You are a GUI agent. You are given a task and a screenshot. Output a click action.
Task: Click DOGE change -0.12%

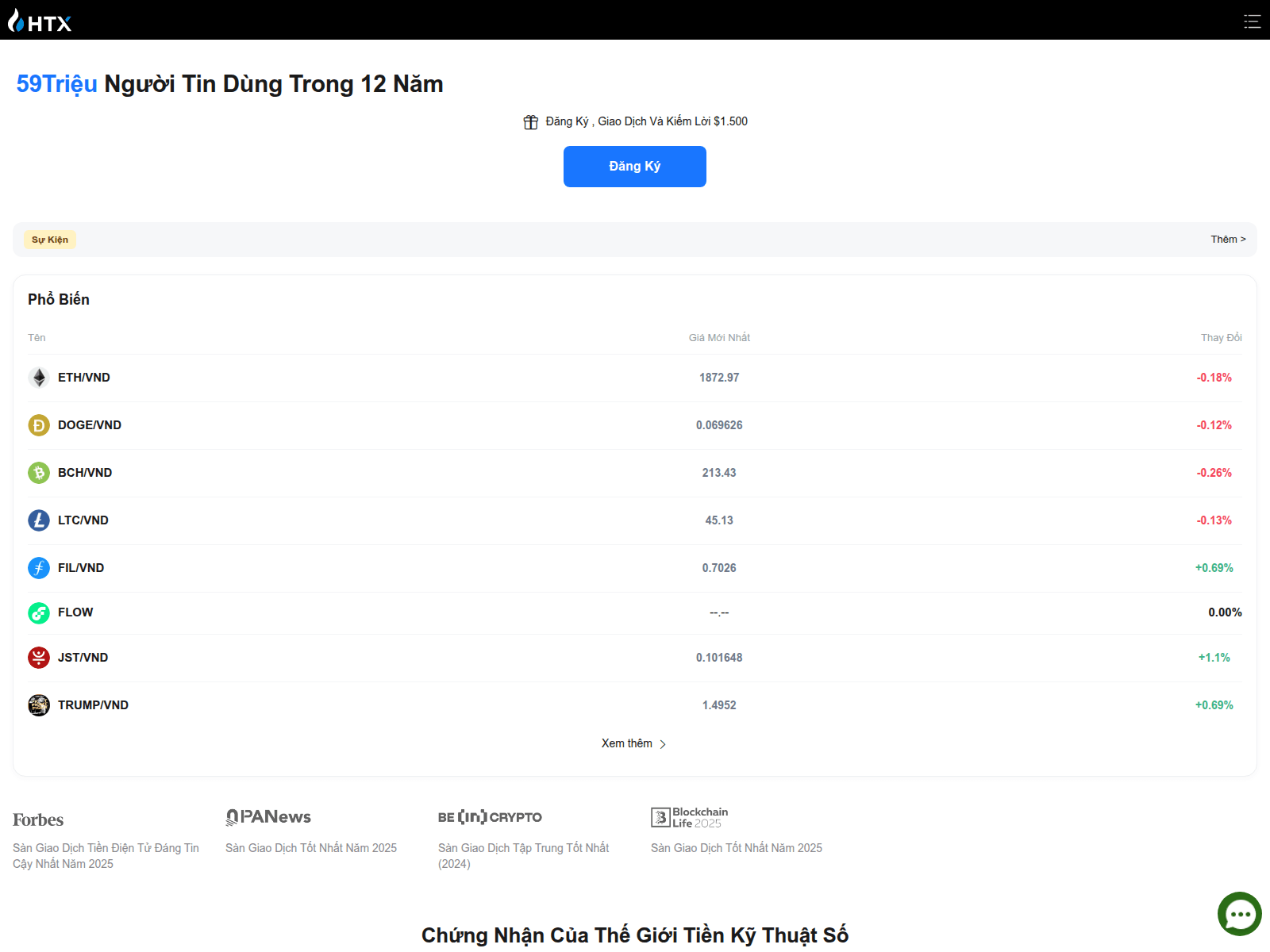point(1214,425)
